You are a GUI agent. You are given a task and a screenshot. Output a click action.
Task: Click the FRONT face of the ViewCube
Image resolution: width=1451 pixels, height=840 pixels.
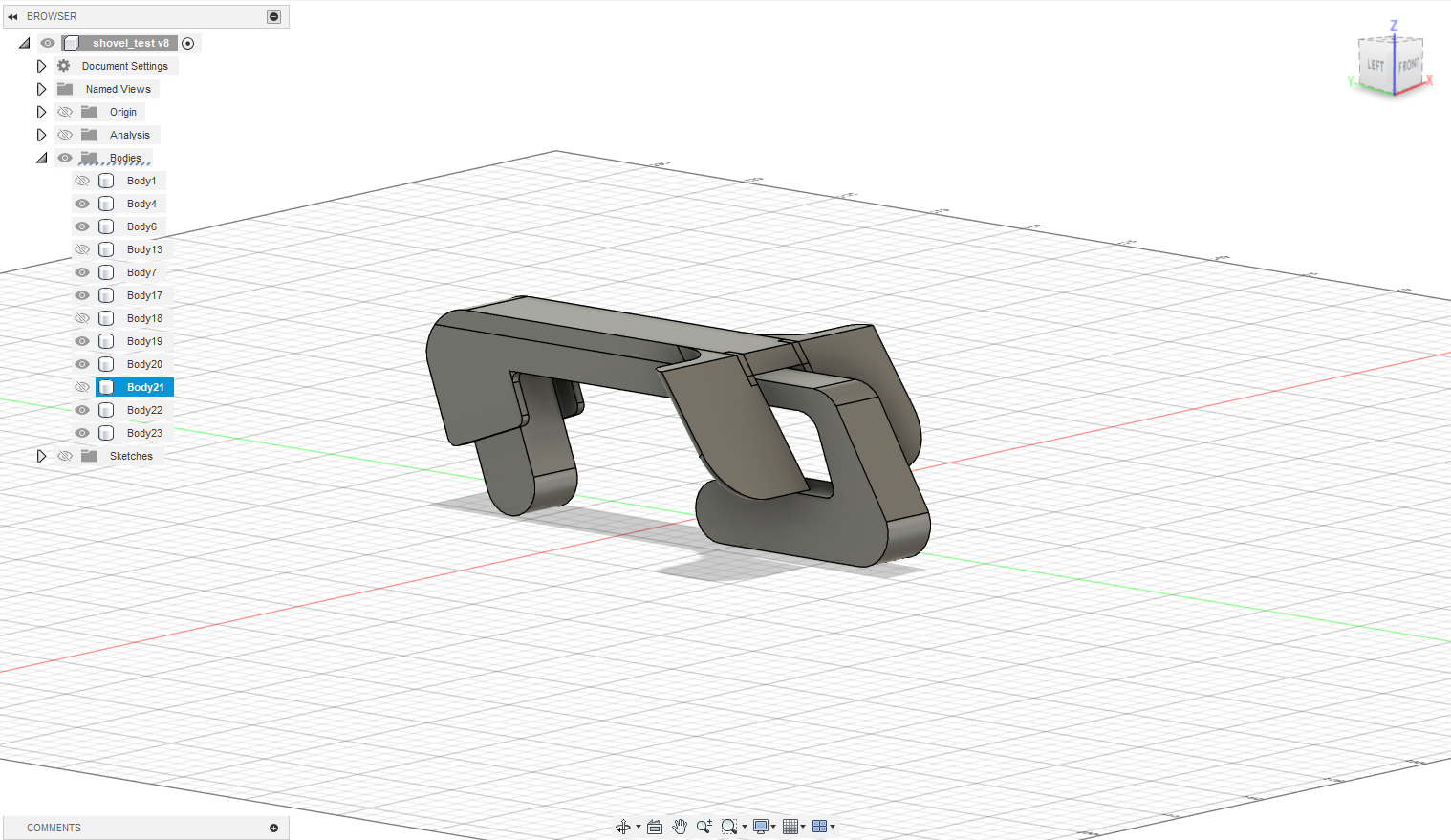[x=1409, y=64]
